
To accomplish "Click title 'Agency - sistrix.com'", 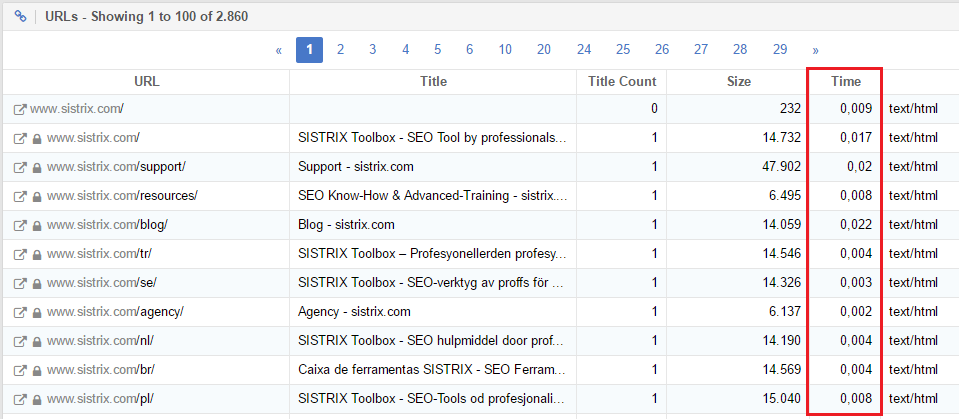I will (x=354, y=312).
